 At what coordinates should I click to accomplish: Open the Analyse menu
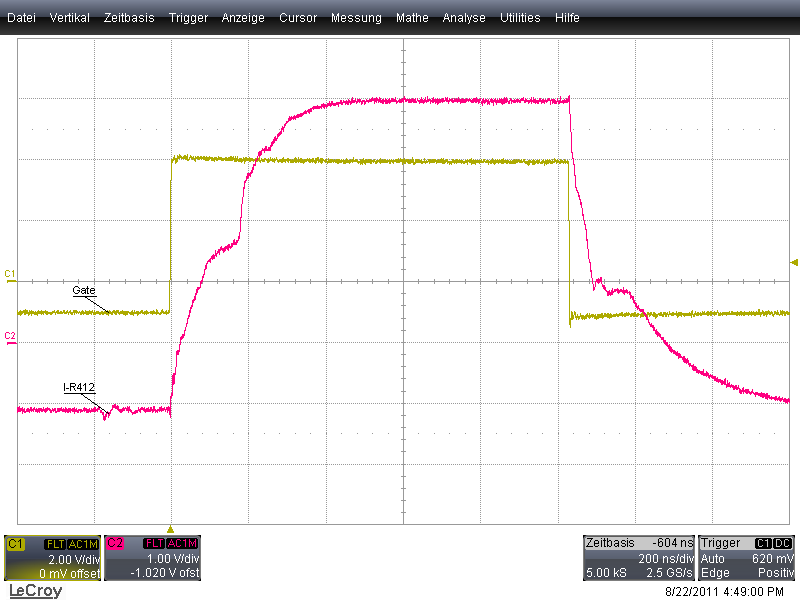464,18
